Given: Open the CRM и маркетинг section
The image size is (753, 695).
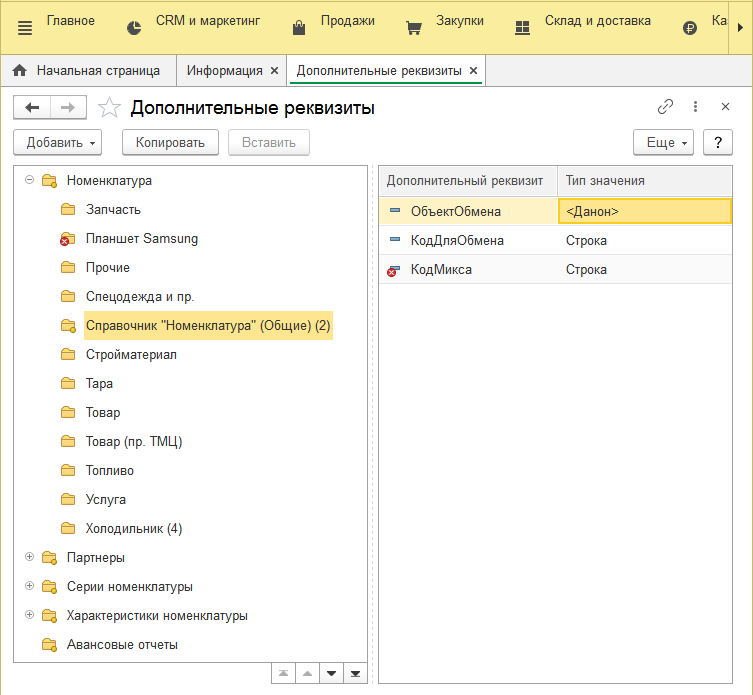Looking at the screenshot, I should [208, 21].
